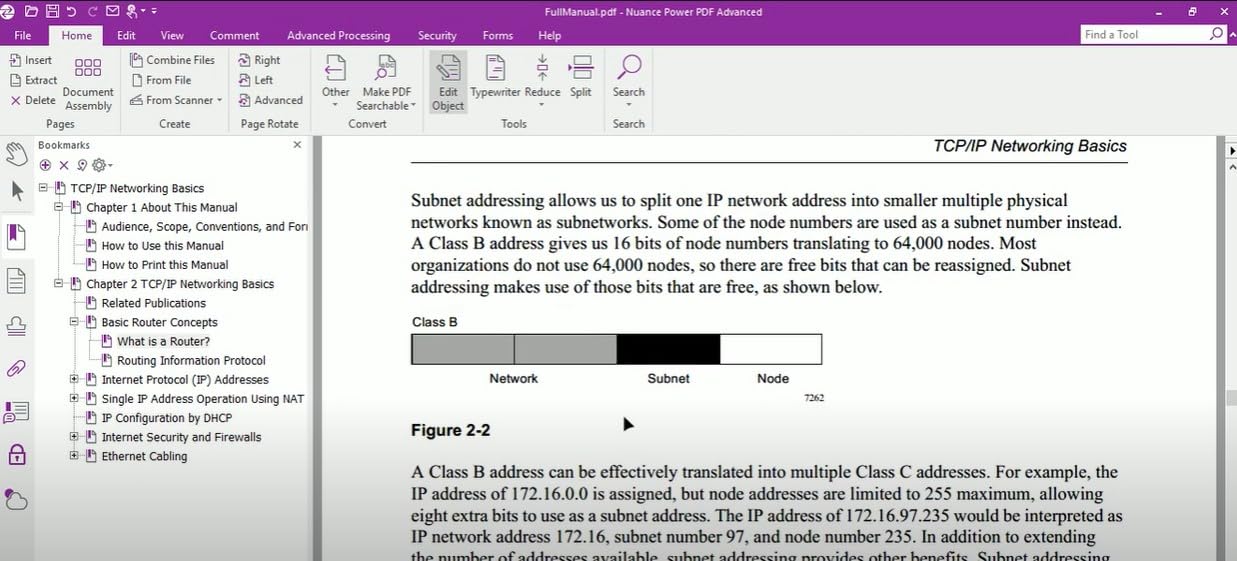
Task: Open the Stamps panel sidebar icon
Action: (16, 325)
